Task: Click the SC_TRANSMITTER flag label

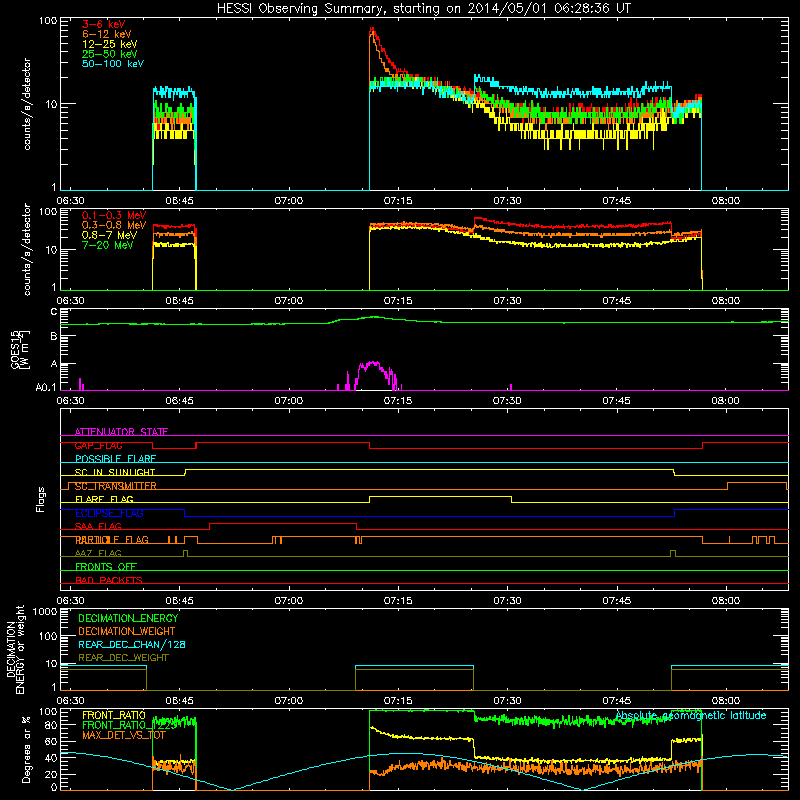Action: tap(116, 486)
